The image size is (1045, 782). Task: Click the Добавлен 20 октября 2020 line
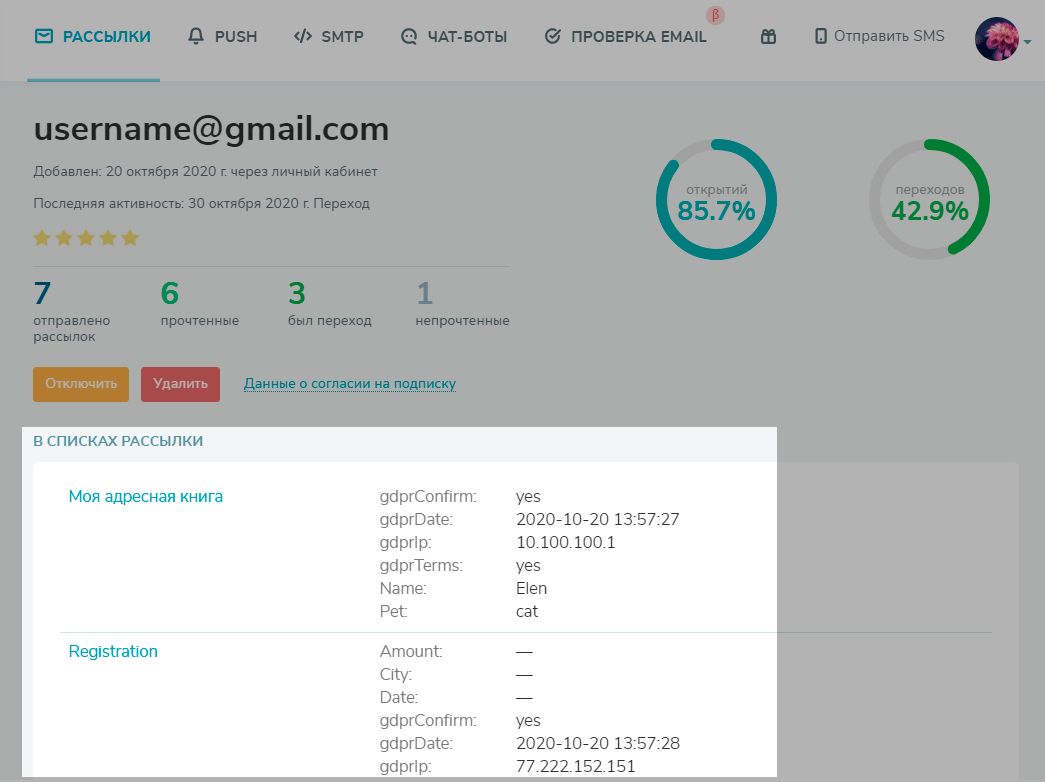205,171
